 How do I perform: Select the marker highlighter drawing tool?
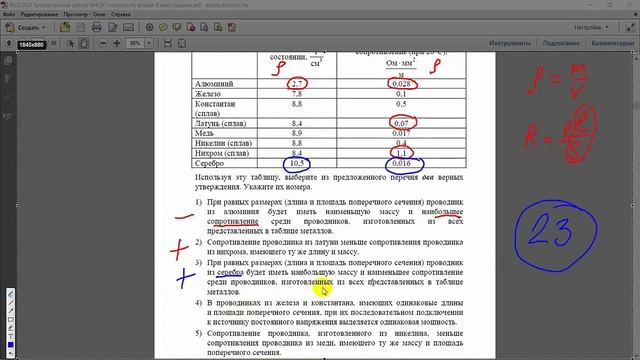(x=11, y=328)
